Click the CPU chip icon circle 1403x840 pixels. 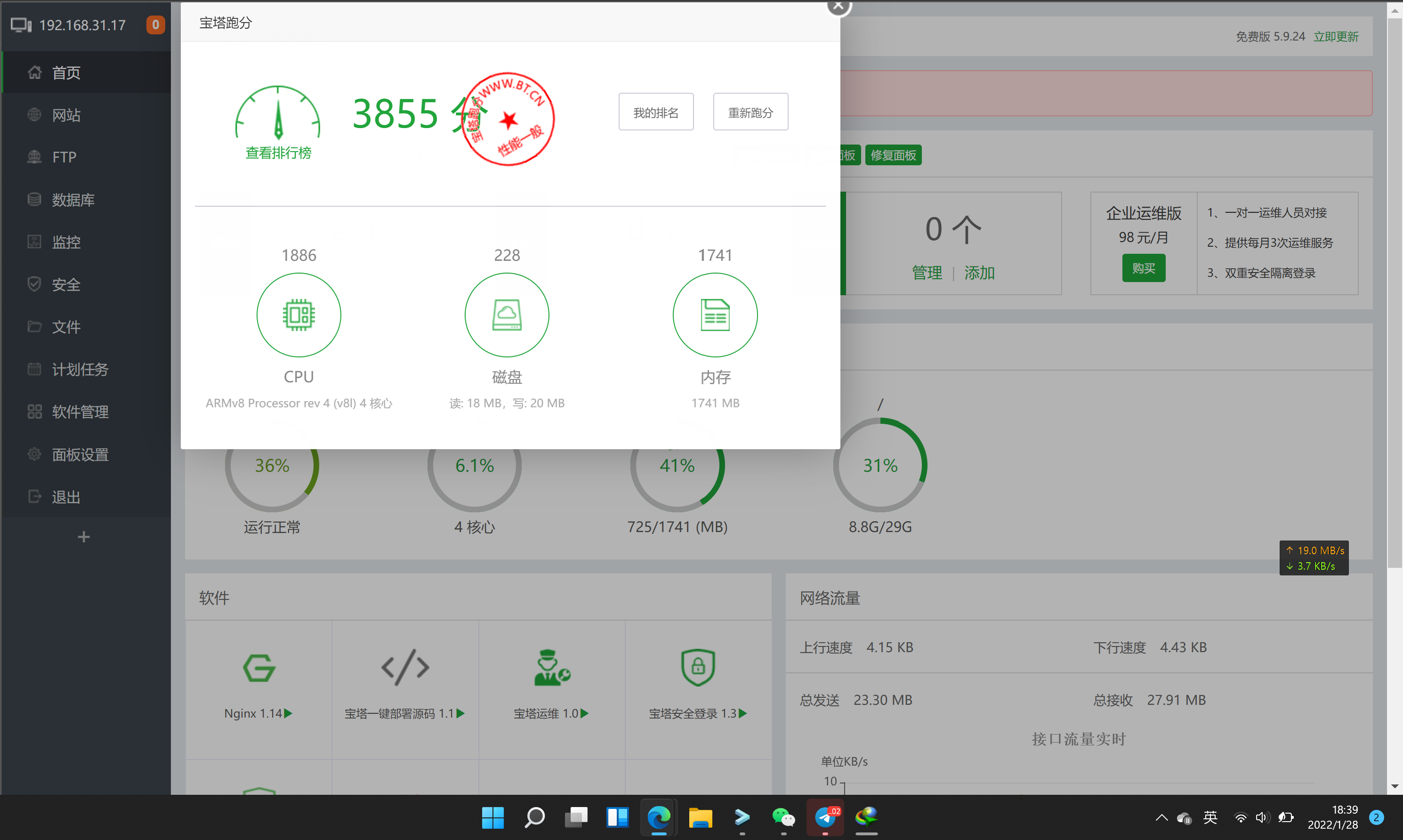pos(299,315)
